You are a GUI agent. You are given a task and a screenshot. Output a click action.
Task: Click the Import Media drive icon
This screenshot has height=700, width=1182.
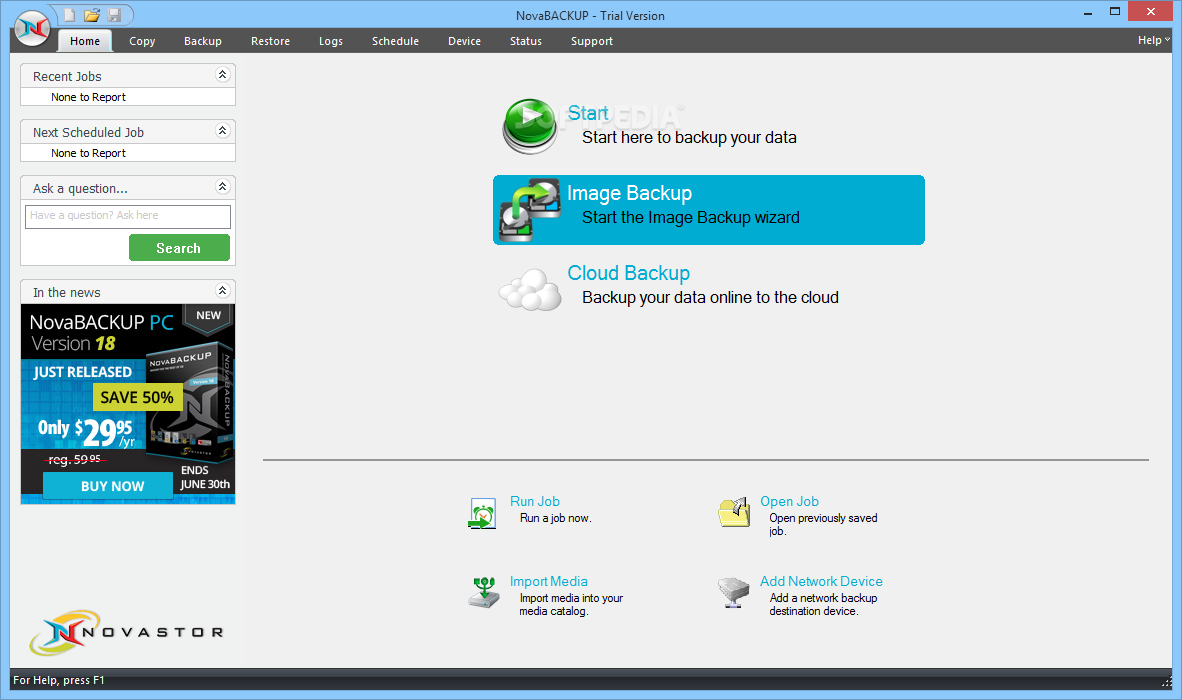pos(484,592)
